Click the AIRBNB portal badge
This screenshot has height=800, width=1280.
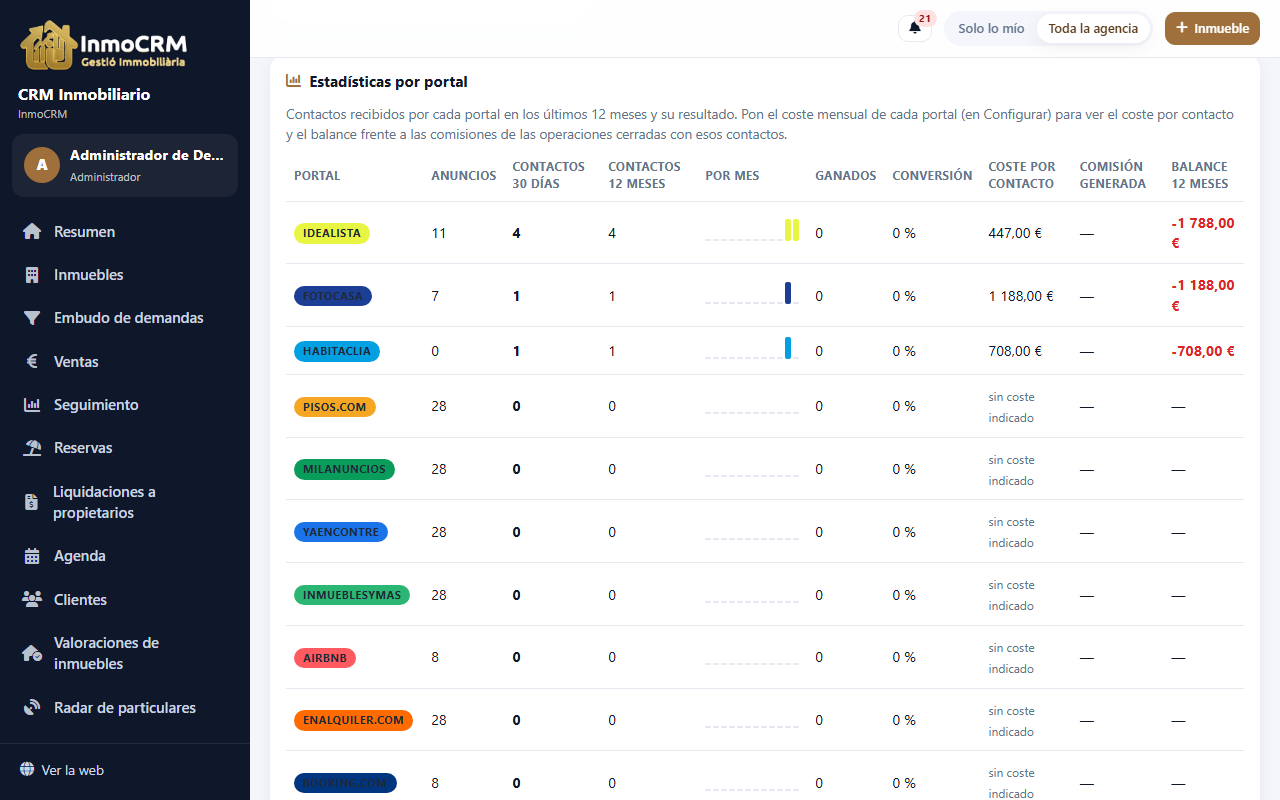pos(325,658)
